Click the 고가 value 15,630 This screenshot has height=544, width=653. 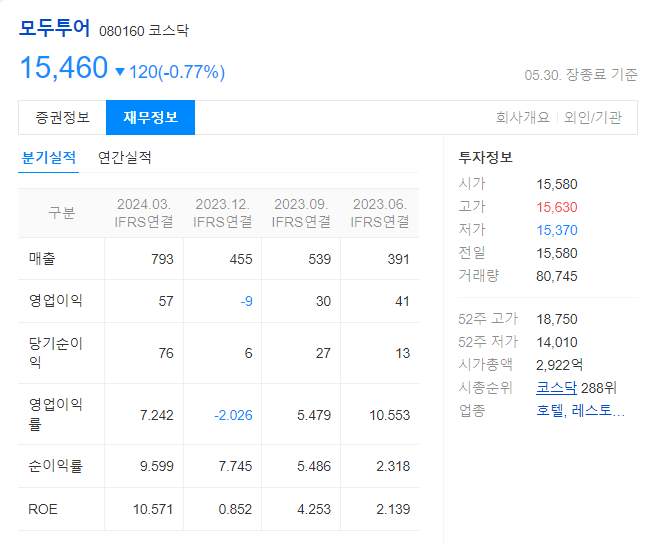tap(557, 207)
